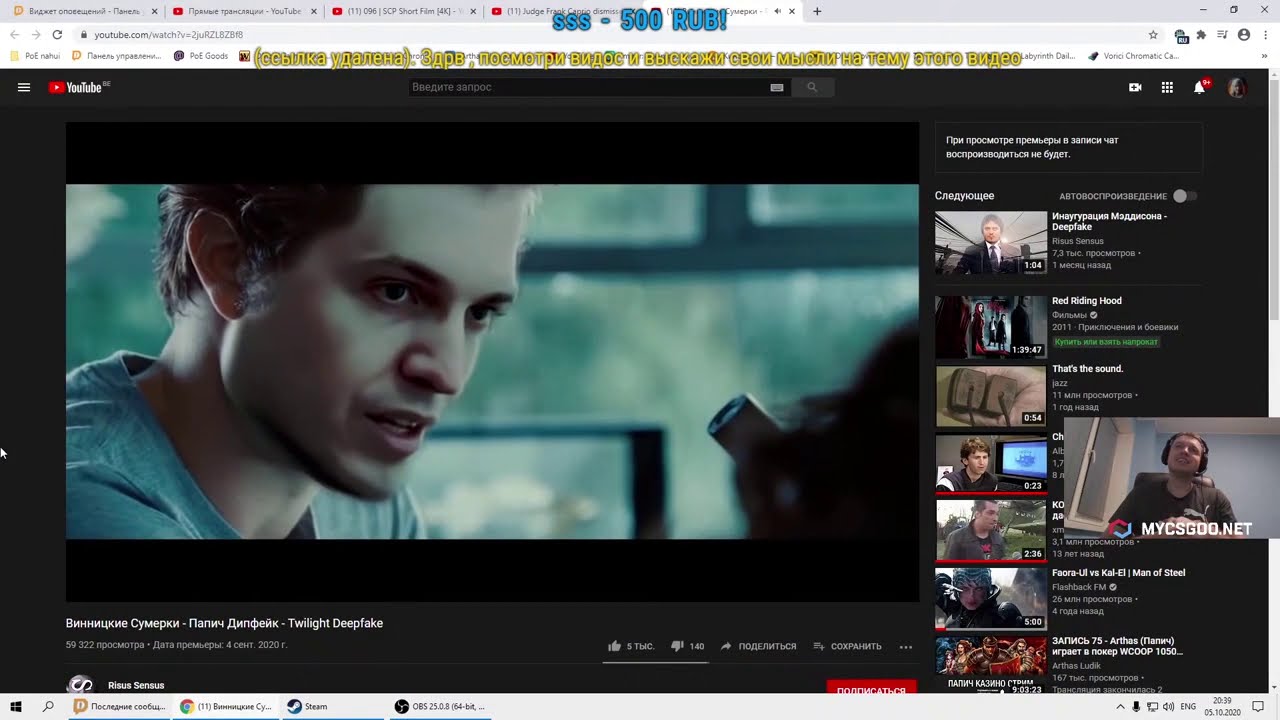The width and height of the screenshot is (1280, 720).
Task: Open the YouTube guide hamburger menu
Action: click(24, 87)
